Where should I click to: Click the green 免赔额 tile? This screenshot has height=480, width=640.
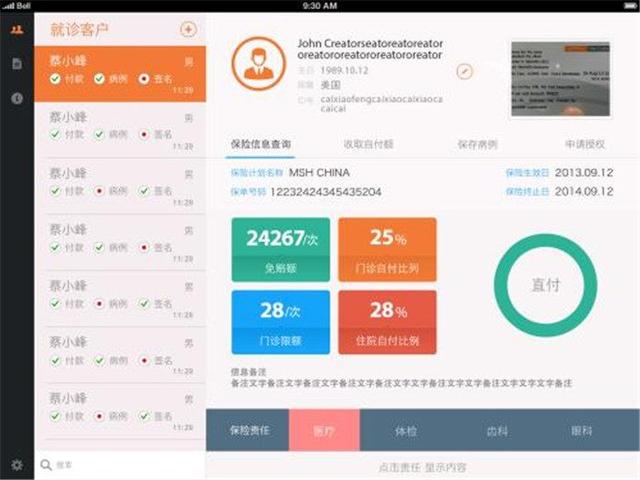[280, 250]
